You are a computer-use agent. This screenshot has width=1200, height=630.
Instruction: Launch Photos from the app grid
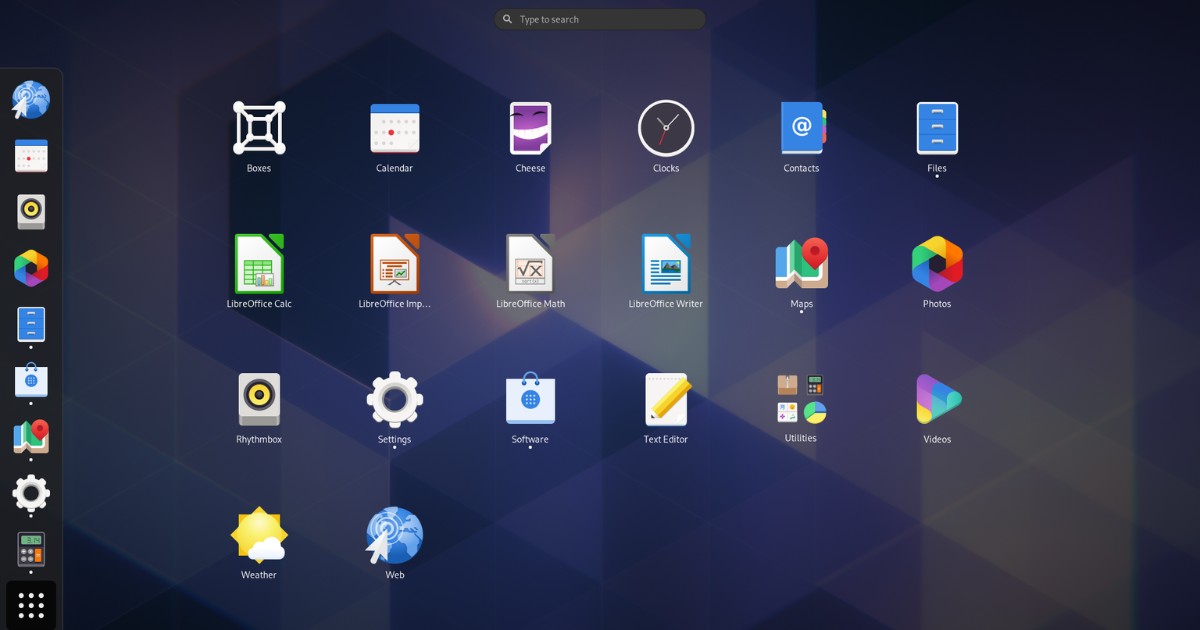(x=937, y=264)
